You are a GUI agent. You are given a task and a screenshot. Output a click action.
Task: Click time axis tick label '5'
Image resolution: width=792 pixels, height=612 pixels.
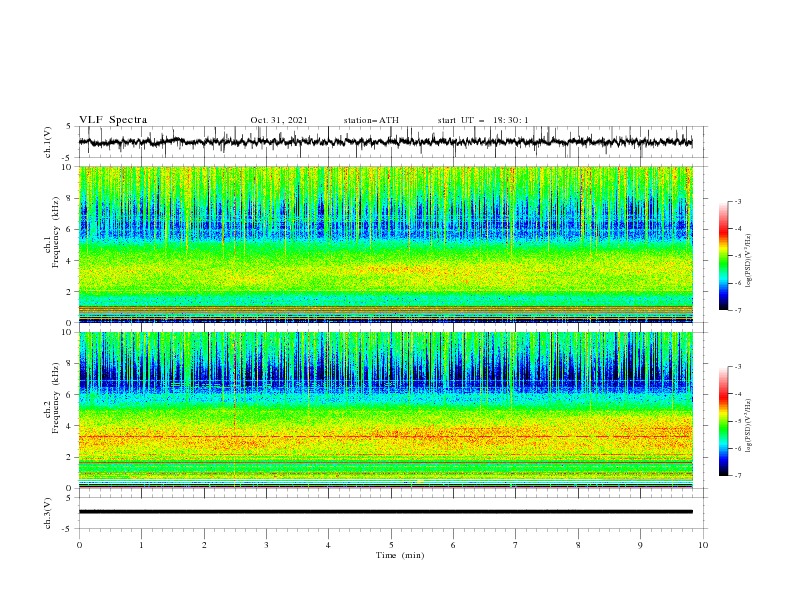click(x=391, y=545)
